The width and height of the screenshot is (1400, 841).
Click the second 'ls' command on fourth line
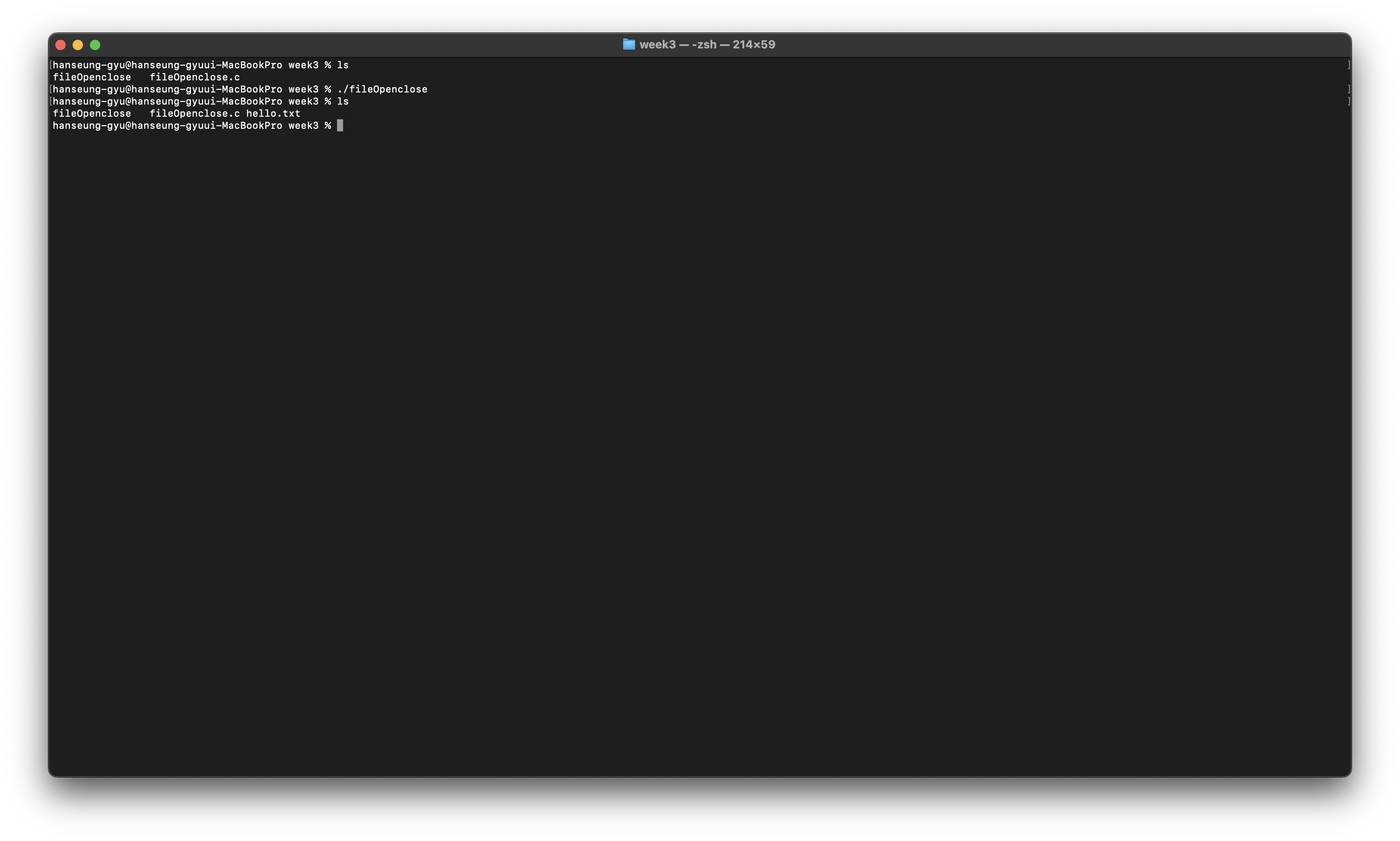(x=343, y=102)
